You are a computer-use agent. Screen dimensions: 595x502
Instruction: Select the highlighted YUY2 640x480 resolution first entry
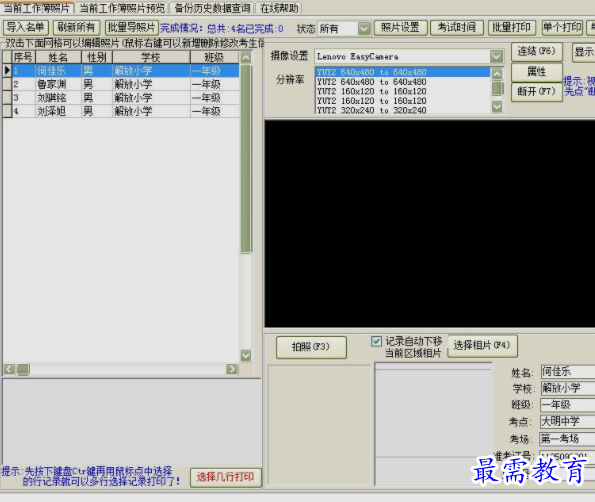click(x=403, y=72)
